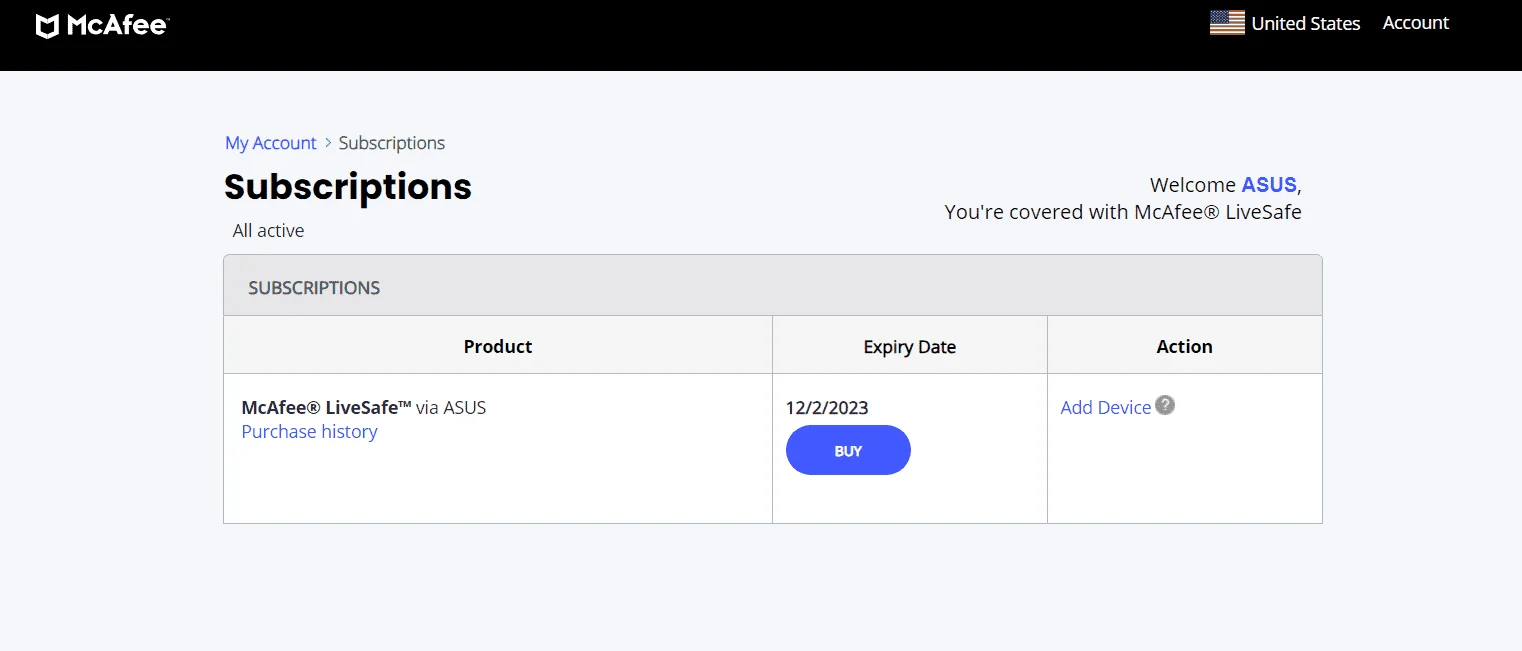Image resolution: width=1522 pixels, height=651 pixels.
Task: Click the 12/2/2023 expiry date
Action: (827, 408)
